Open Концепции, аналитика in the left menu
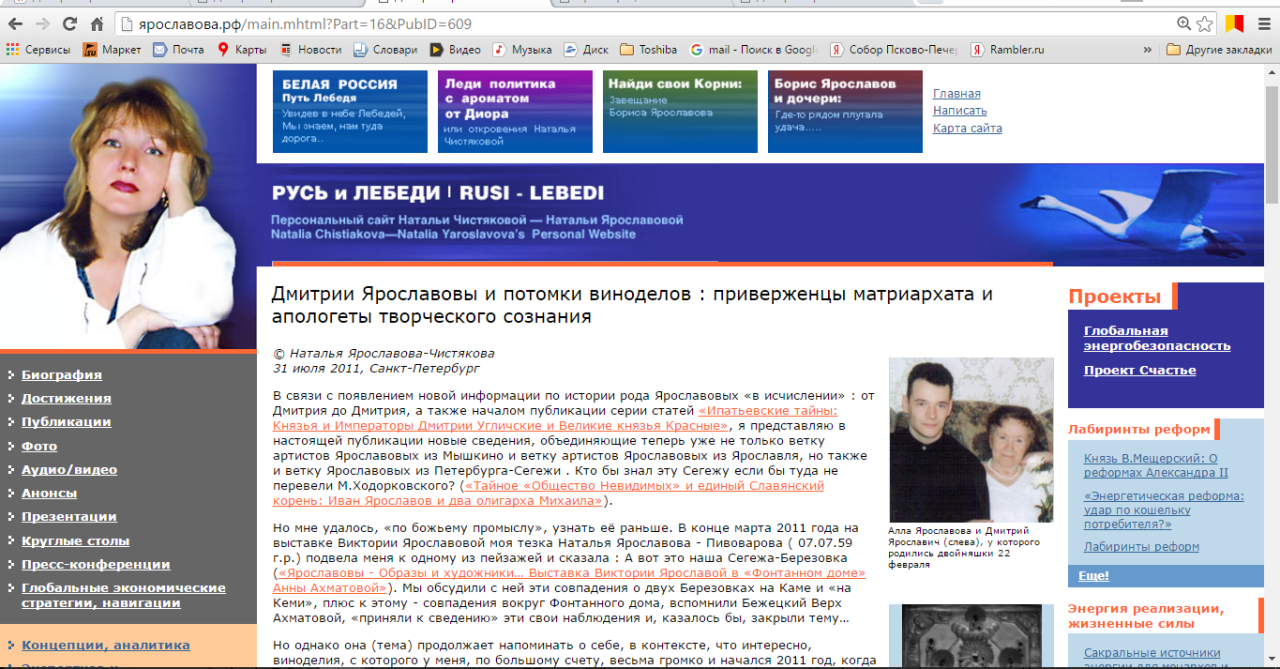Screen dimensions: 1280x669 [x=106, y=645]
